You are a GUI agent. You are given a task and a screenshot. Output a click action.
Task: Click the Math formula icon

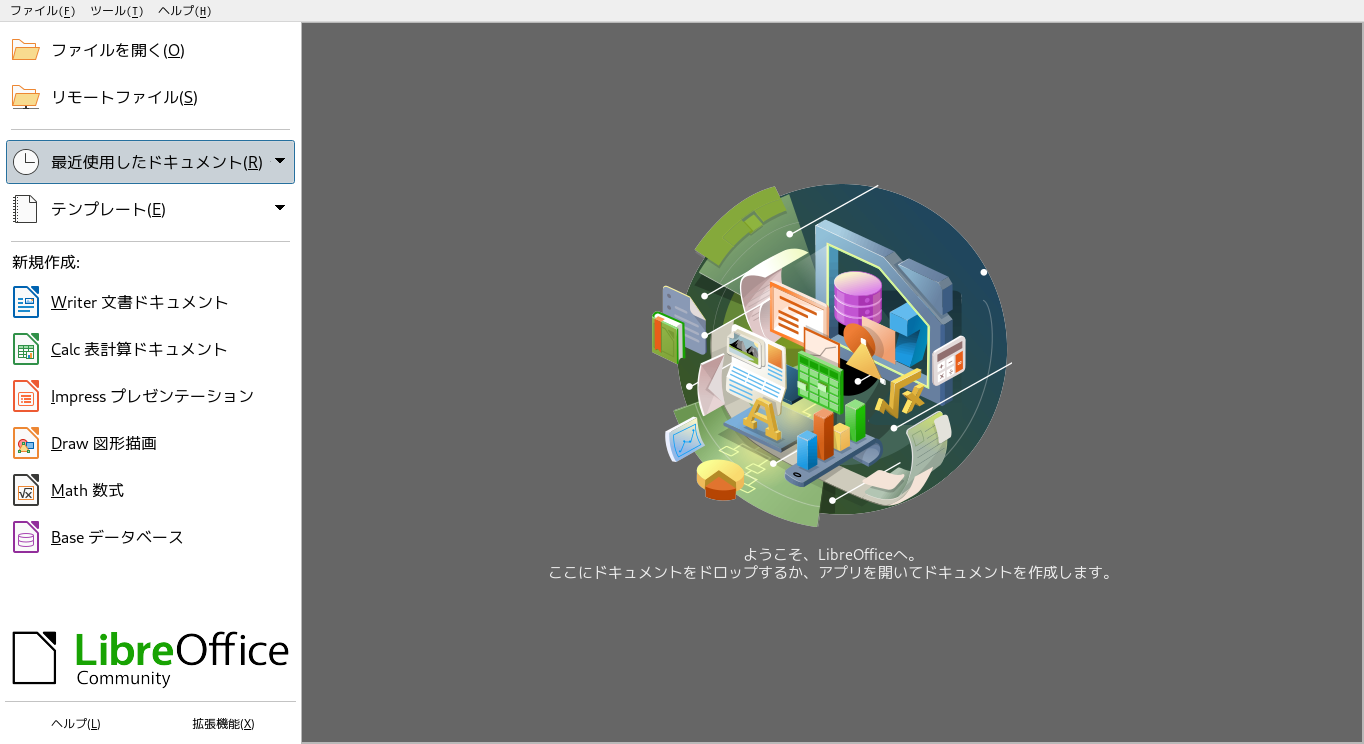26,490
